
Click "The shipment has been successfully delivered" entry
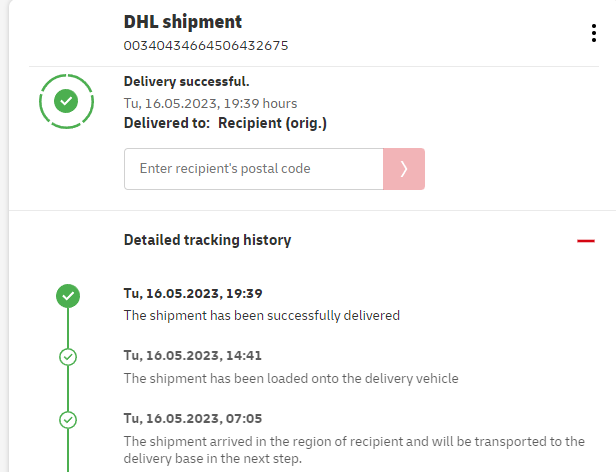click(261, 315)
